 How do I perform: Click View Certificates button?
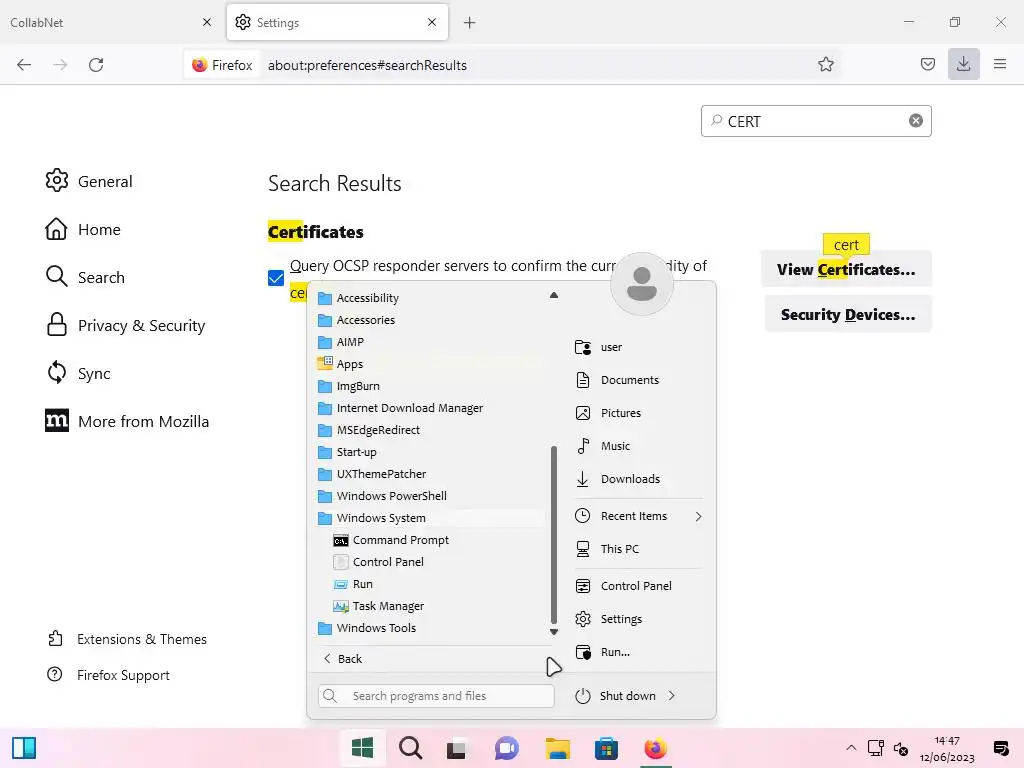tap(846, 270)
